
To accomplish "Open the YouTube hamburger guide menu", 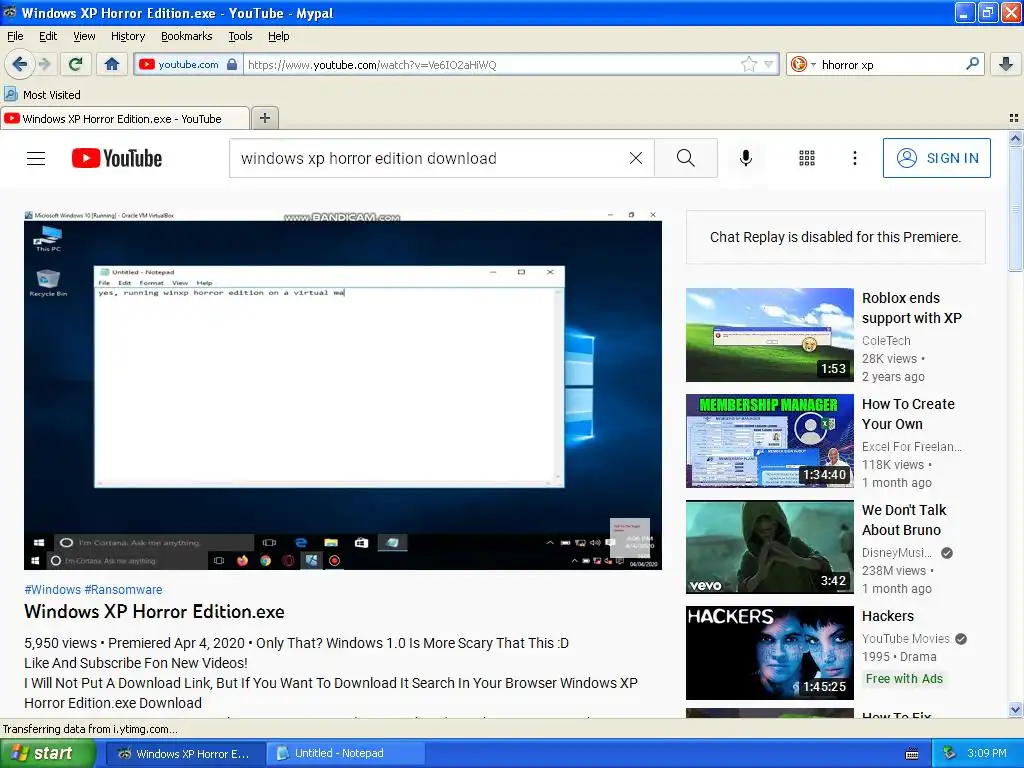I will pos(36,158).
